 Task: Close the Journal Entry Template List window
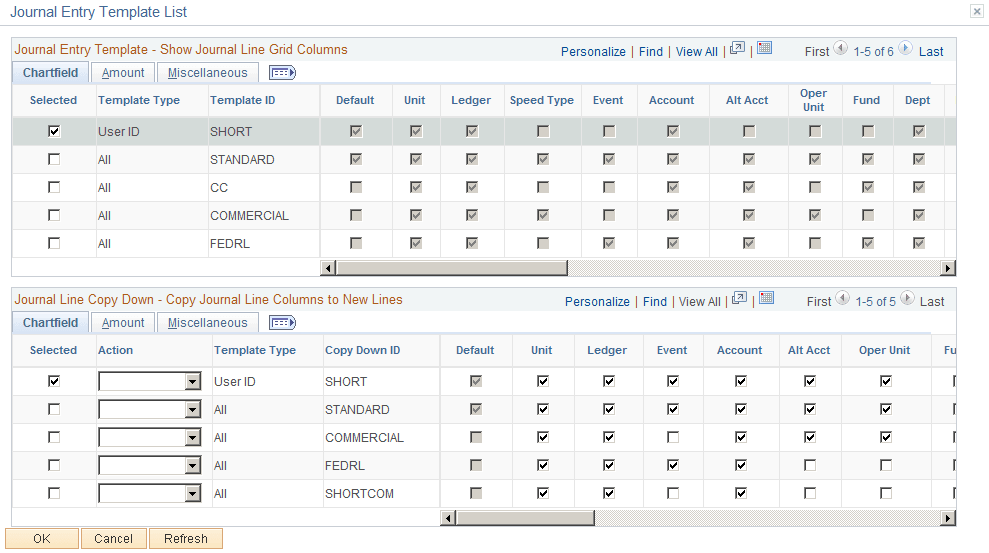click(x=977, y=11)
